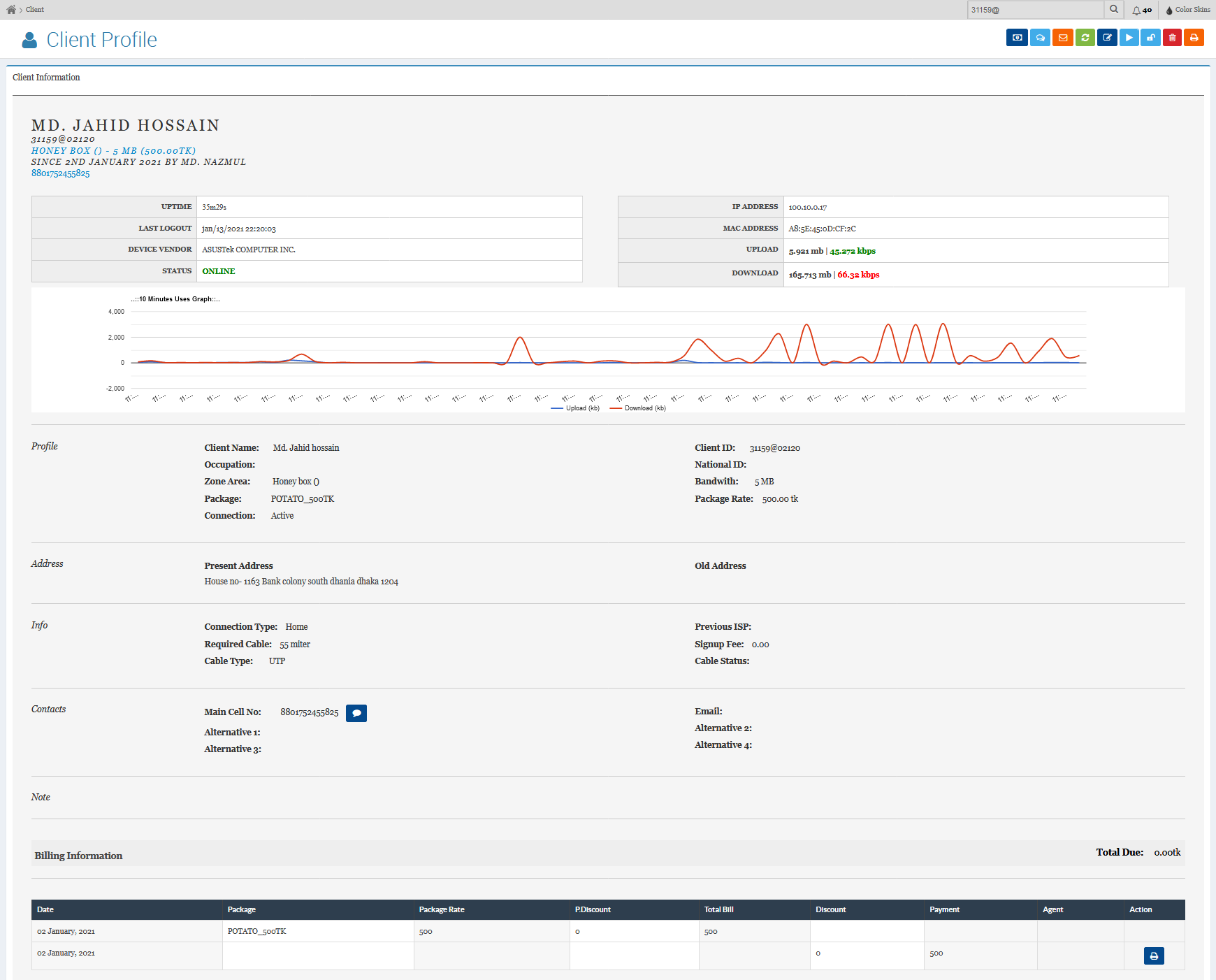The width and height of the screenshot is (1216, 980).
Task: Open the notification bell showing 40
Action: pos(1141,10)
